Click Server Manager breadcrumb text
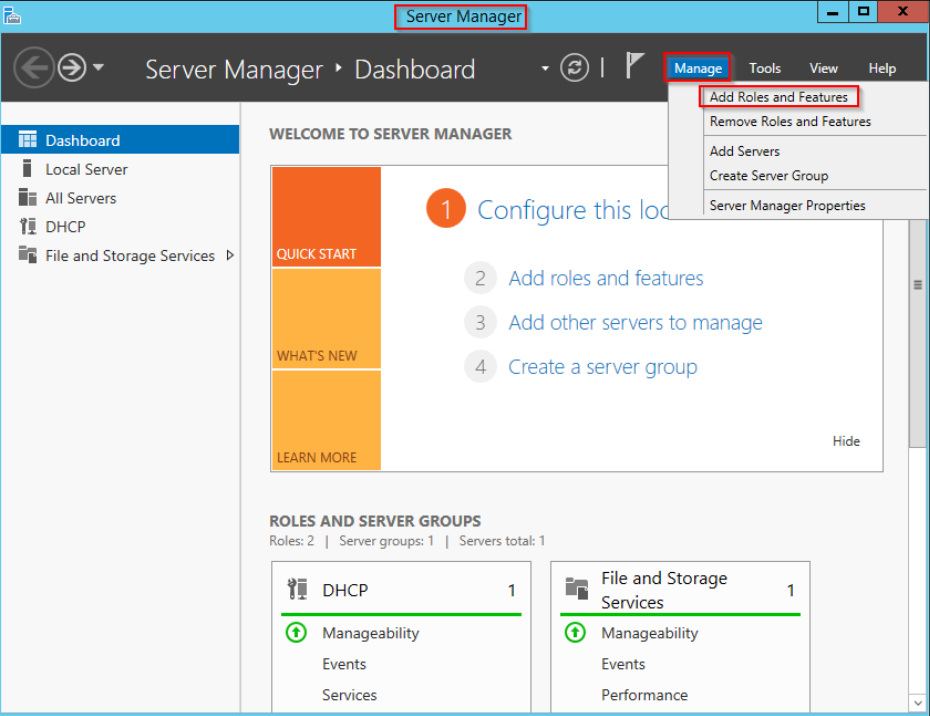This screenshot has width=930, height=716. point(234,69)
